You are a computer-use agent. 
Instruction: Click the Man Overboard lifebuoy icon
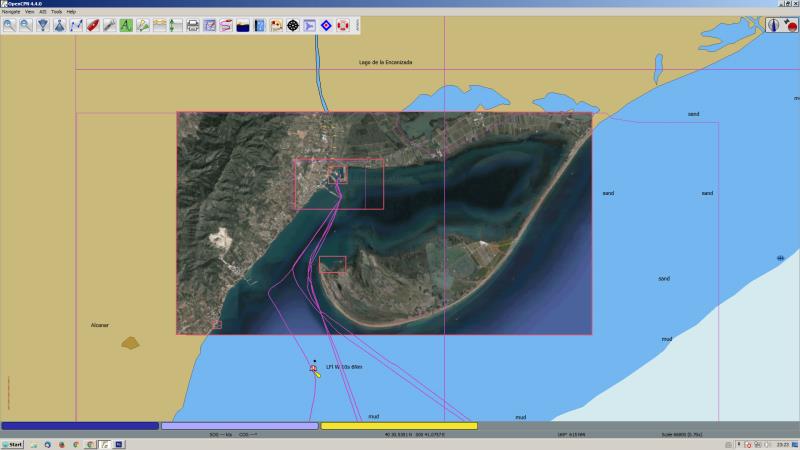point(343,25)
